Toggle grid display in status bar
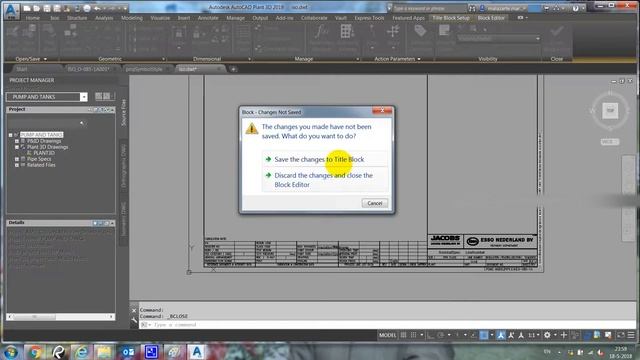This screenshot has height=360, width=640. point(403,335)
